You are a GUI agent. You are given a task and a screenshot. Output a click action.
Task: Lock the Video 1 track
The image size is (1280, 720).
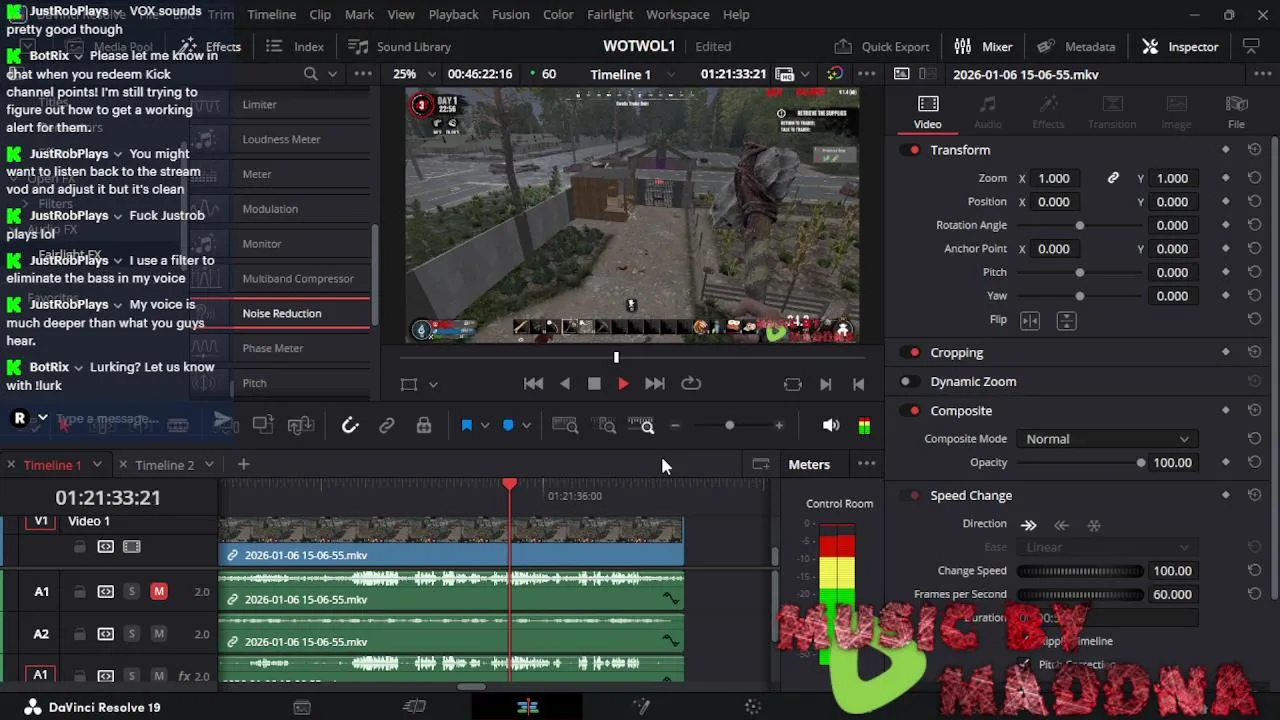tap(79, 547)
